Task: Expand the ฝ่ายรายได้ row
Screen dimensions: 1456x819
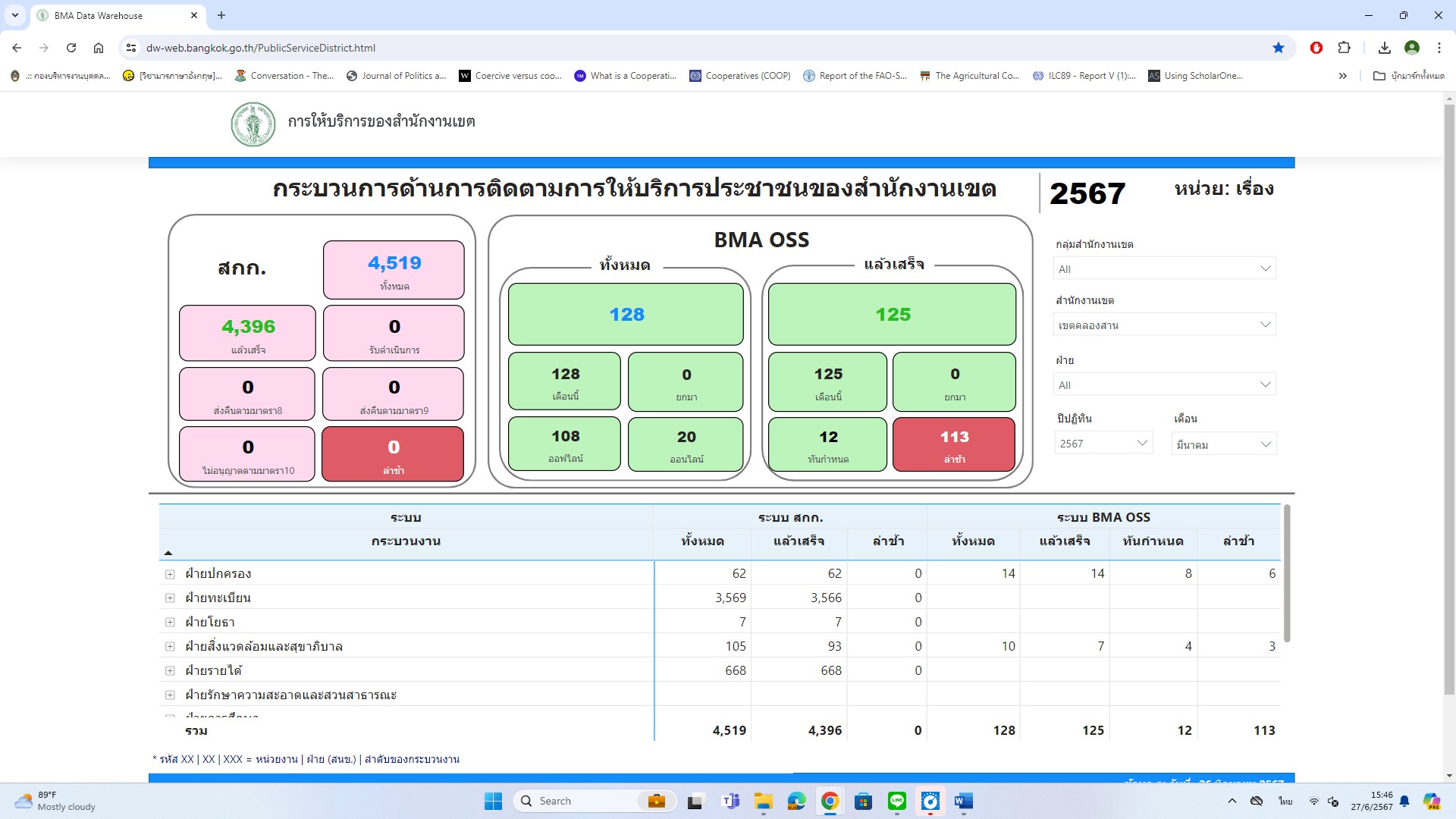Action: 170,671
